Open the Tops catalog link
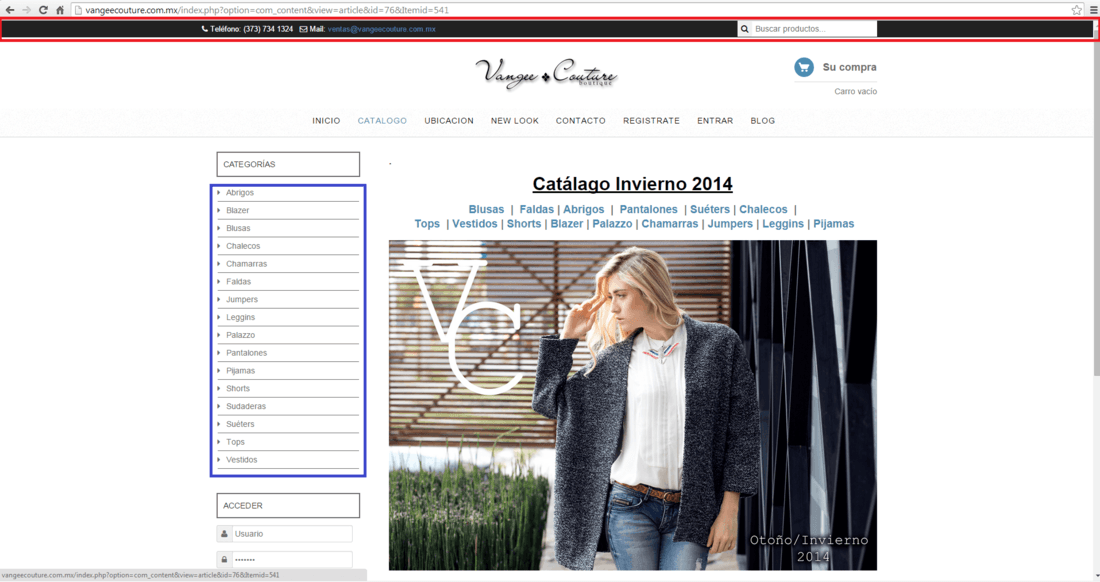This screenshot has height=582, width=1100. click(x=427, y=224)
